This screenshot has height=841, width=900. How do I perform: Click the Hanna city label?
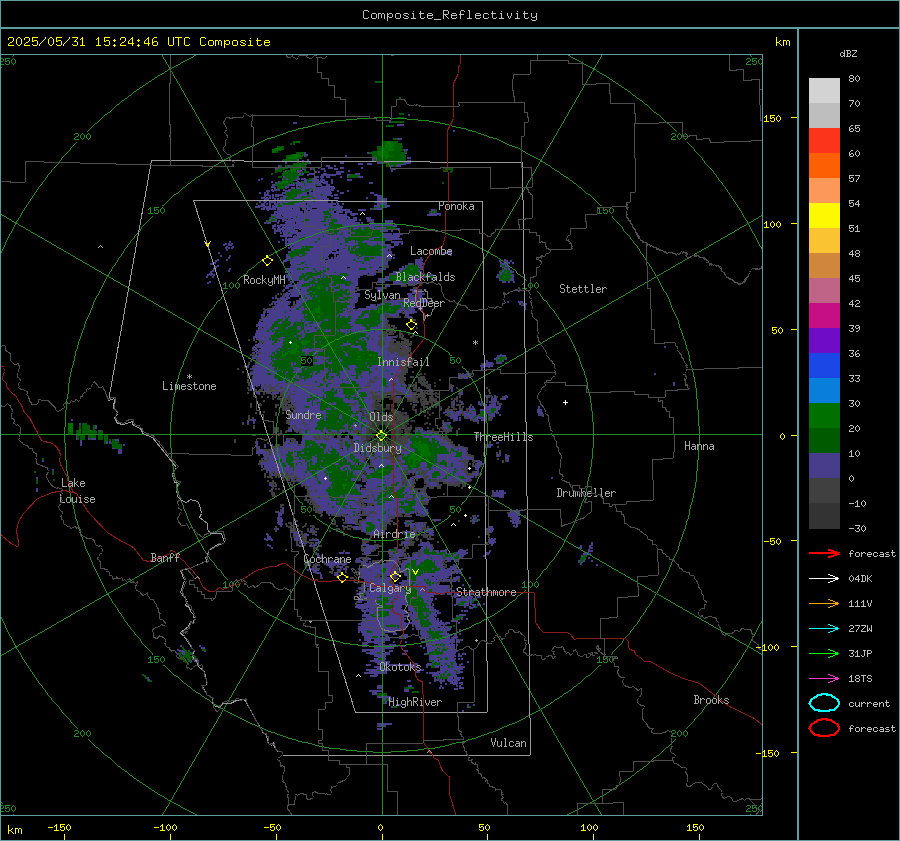point(699,446)
